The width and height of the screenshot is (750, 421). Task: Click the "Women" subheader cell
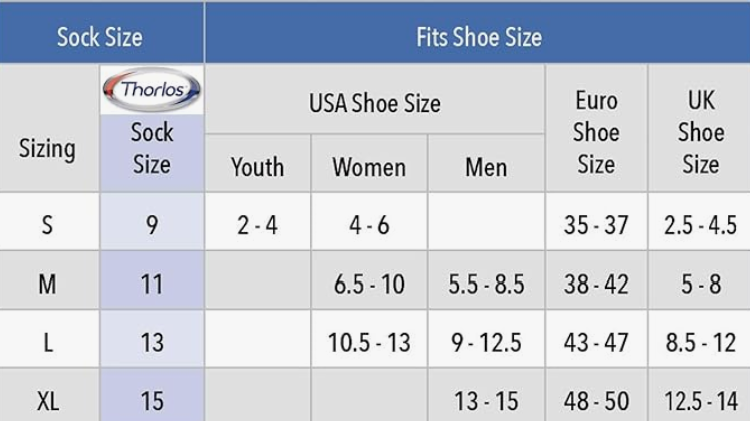click(x=369, y=166)
